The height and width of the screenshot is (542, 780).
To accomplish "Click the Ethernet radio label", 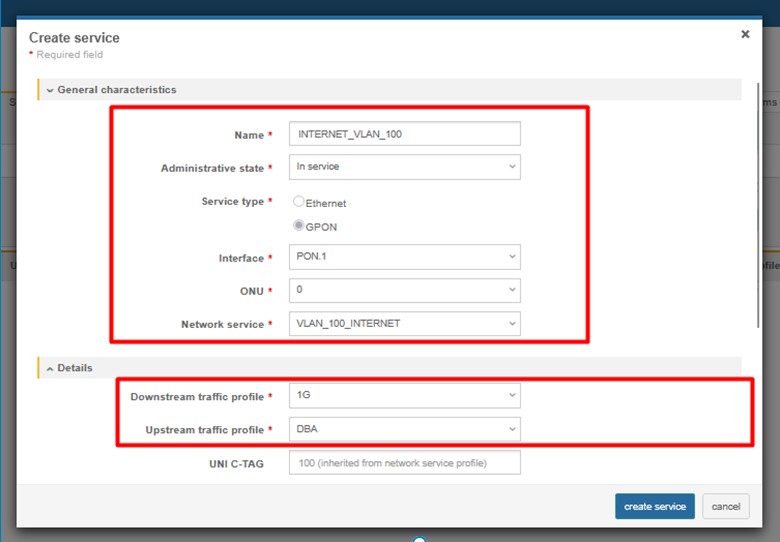I will [x=326, y=203].
